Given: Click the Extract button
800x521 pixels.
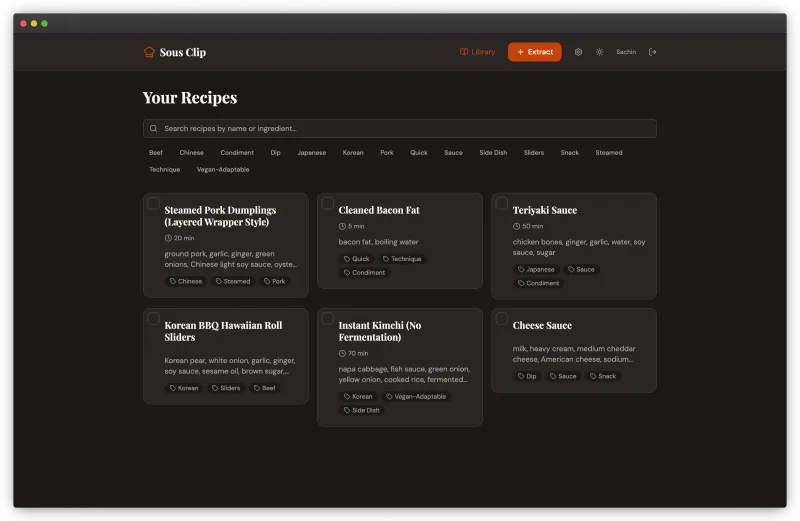Looking at the screenshot, I should [535, 52].
